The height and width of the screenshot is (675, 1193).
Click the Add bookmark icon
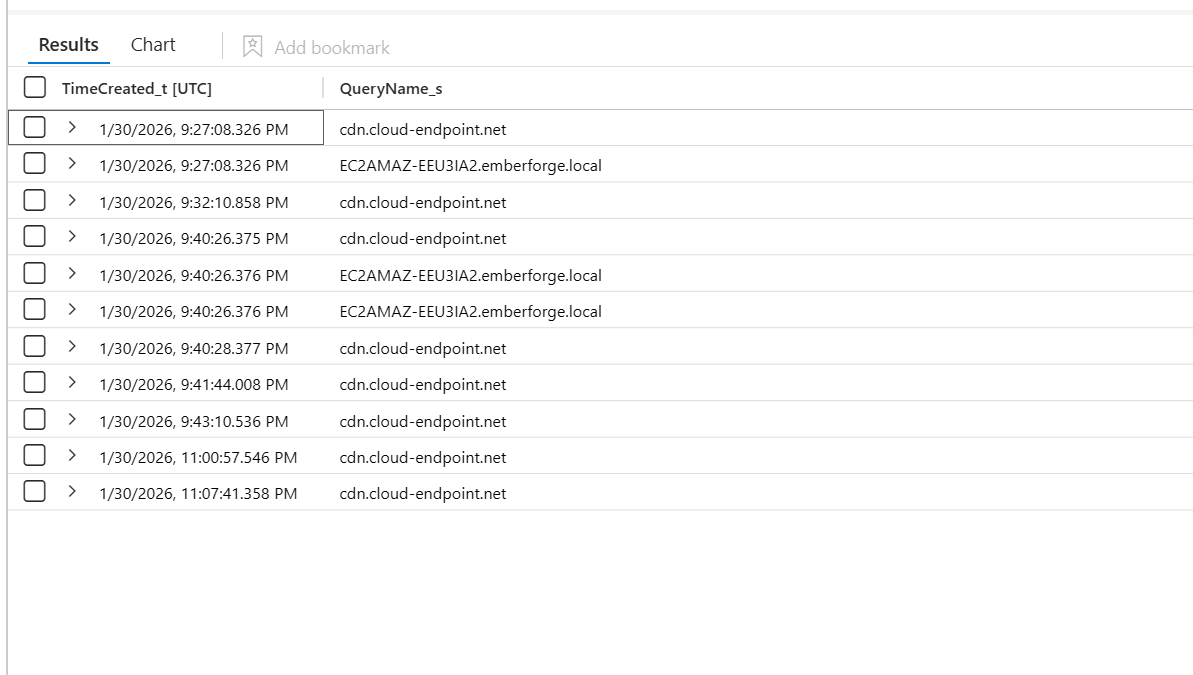pyautogui.click(x=253, y=47)
